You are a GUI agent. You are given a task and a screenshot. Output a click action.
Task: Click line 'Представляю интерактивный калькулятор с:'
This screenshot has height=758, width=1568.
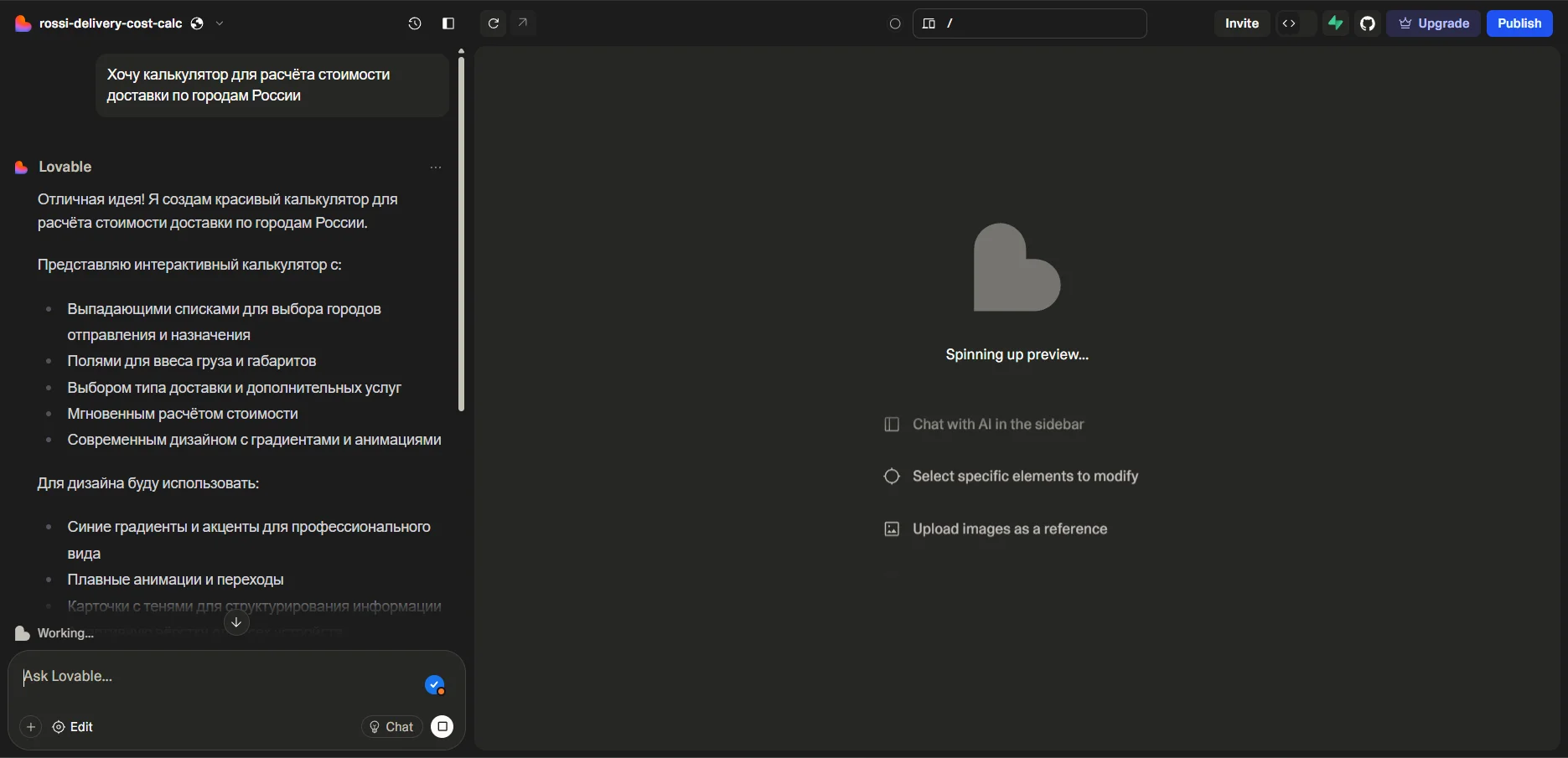[189, 265]
